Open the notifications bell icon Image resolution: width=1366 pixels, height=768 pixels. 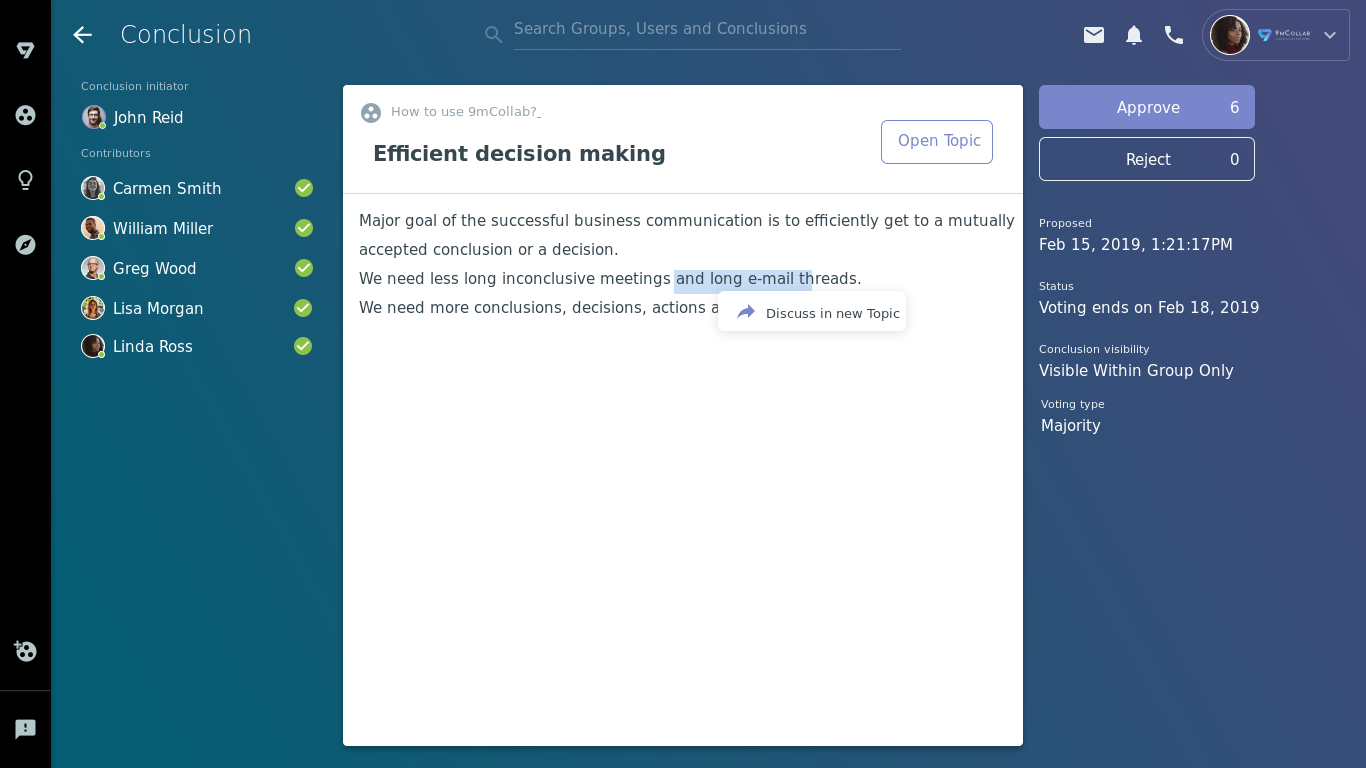pyautogui.click(x=1134, y=35)
